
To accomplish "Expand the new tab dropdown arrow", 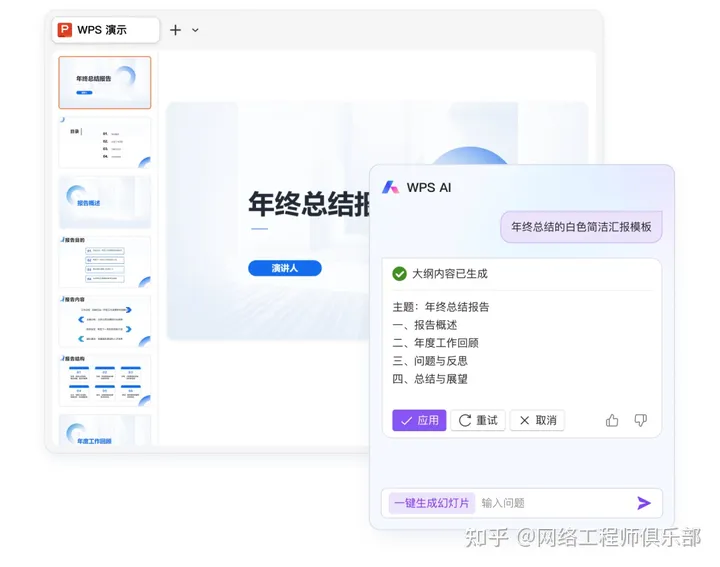I will [x=195, y=30].
